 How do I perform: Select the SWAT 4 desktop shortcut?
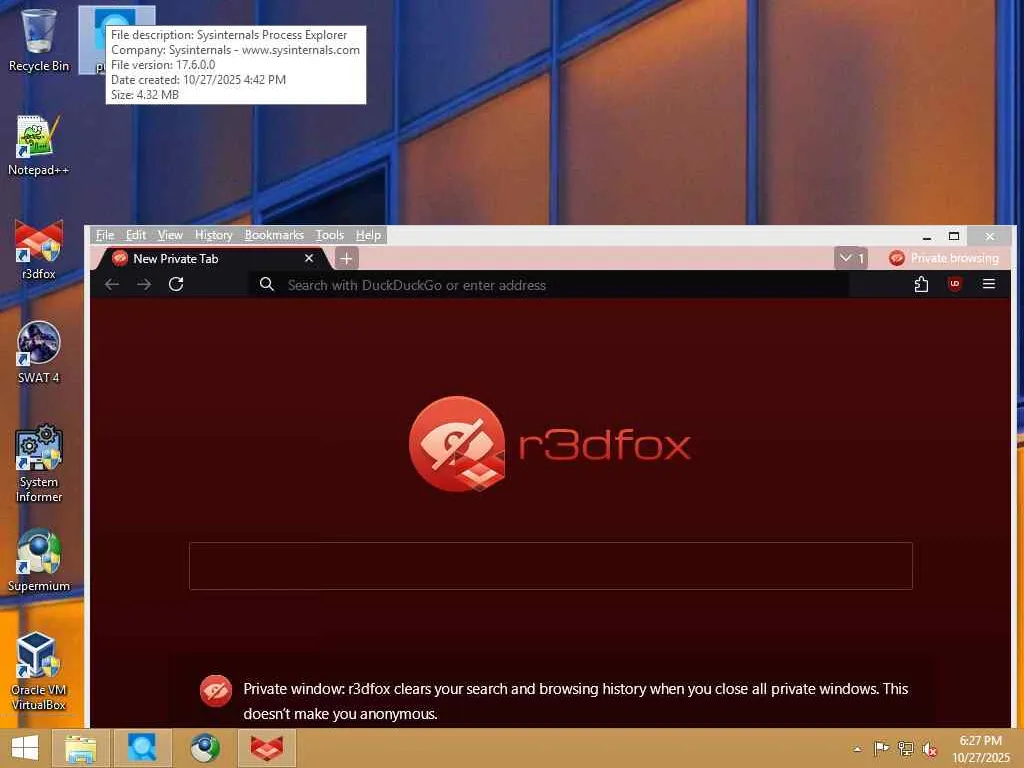(x=39, y=353)
